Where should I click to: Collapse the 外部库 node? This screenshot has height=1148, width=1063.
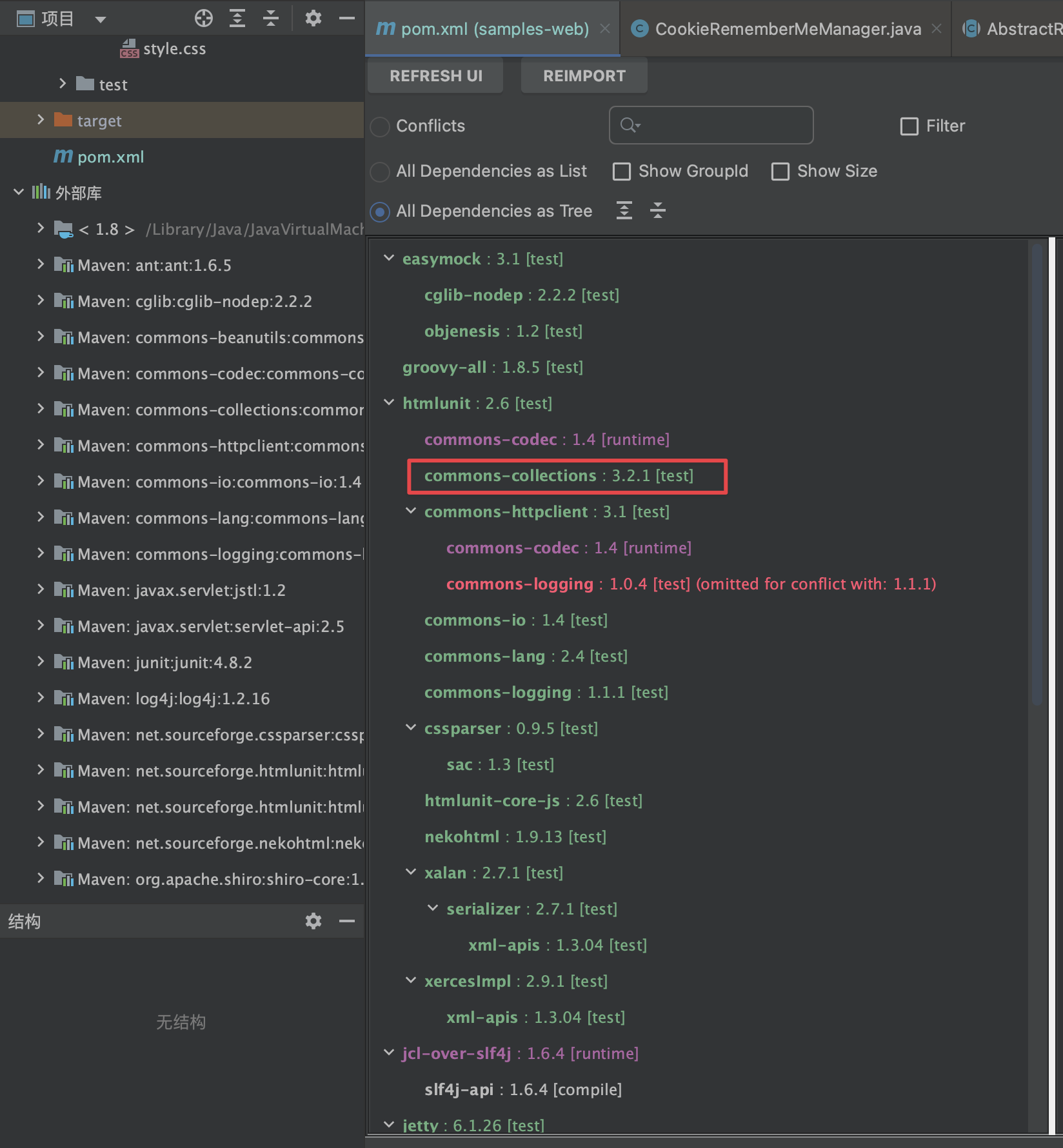click(x=19, y=192)
